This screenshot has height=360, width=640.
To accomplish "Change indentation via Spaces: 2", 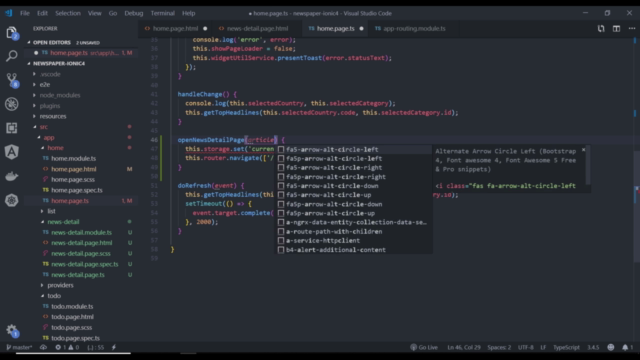I will [x=499, y=347].
